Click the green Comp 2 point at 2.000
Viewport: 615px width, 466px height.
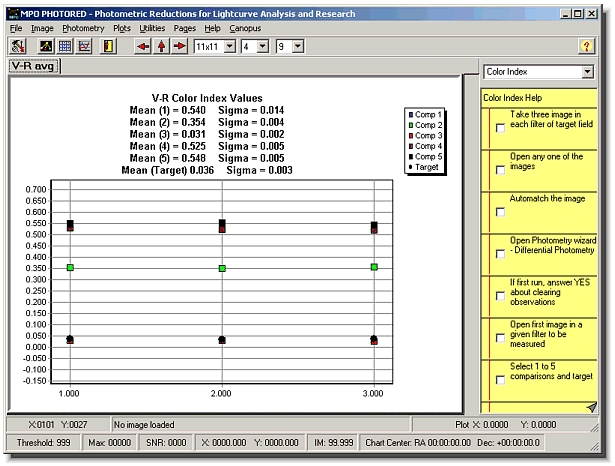[222, 269]
